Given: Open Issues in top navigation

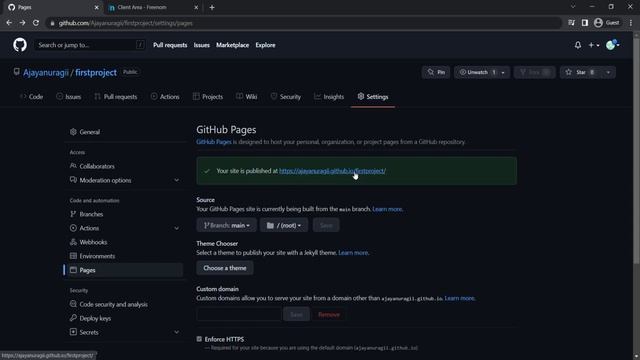Looking at the screenshot, I should [202, 45].
